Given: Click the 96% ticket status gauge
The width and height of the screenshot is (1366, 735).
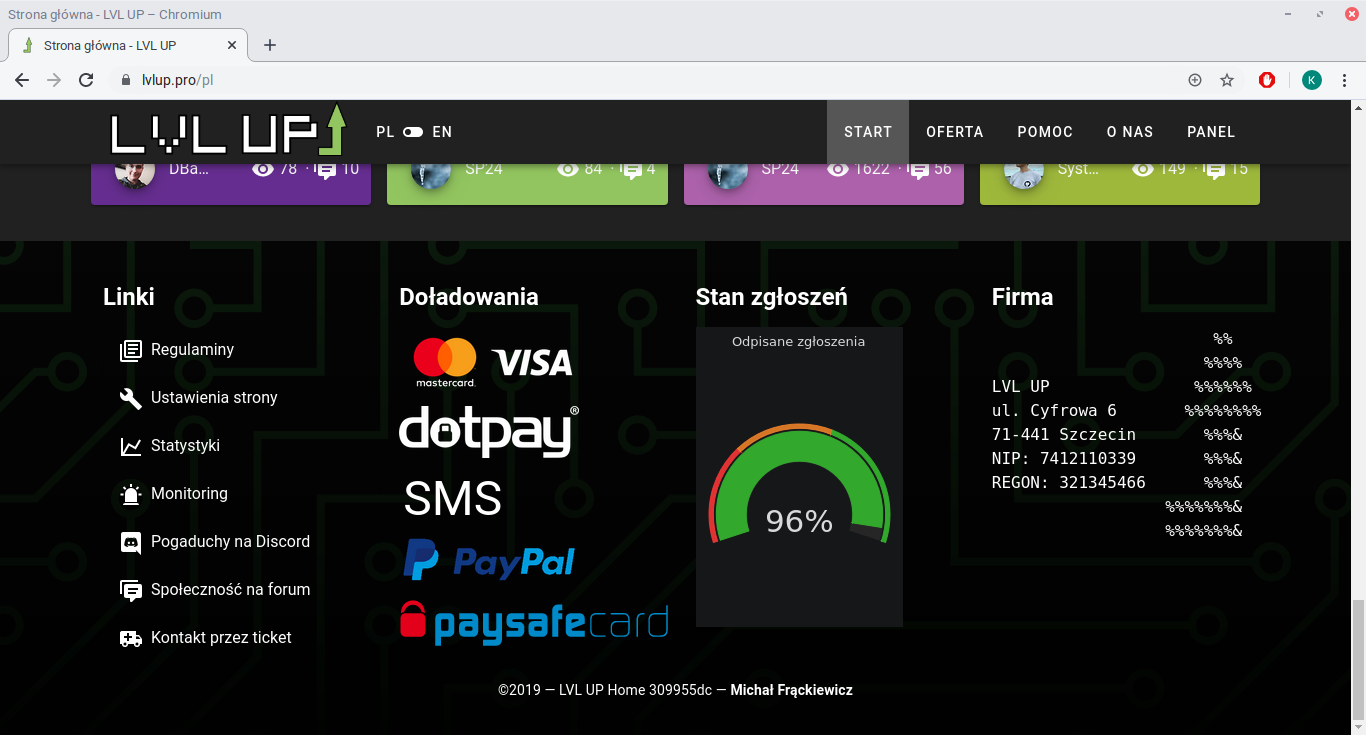Looking at the screenshot, I should click(799, 490).
